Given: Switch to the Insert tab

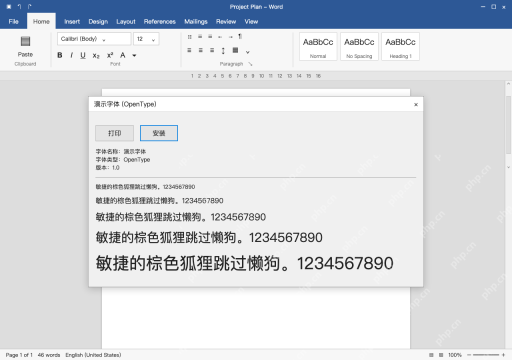Looking at the screenshot, I should click(x=72, y=21).
